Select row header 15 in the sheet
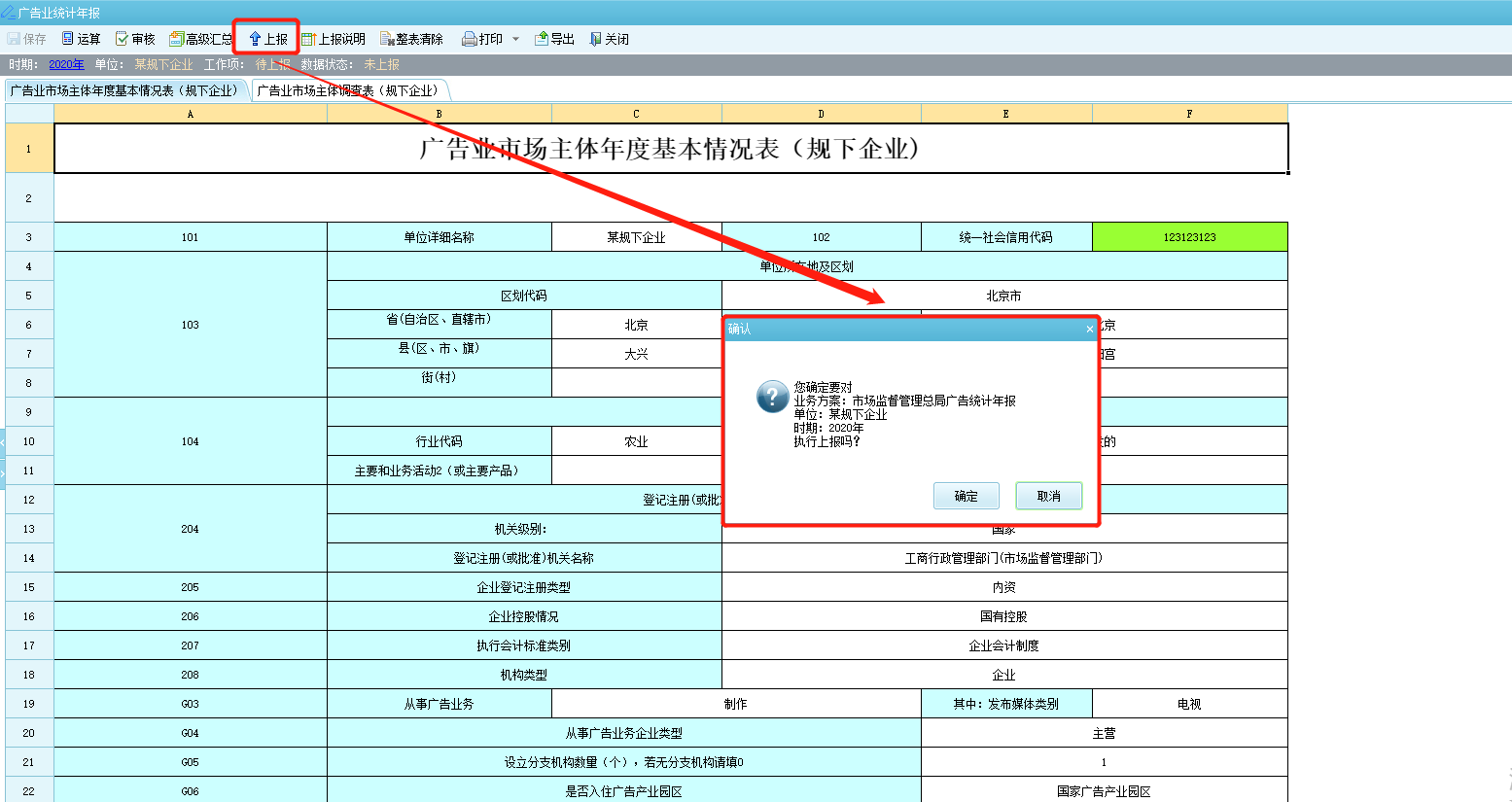Image resolution: width=1512 pixels, height=802 pixels. point(28,587)
